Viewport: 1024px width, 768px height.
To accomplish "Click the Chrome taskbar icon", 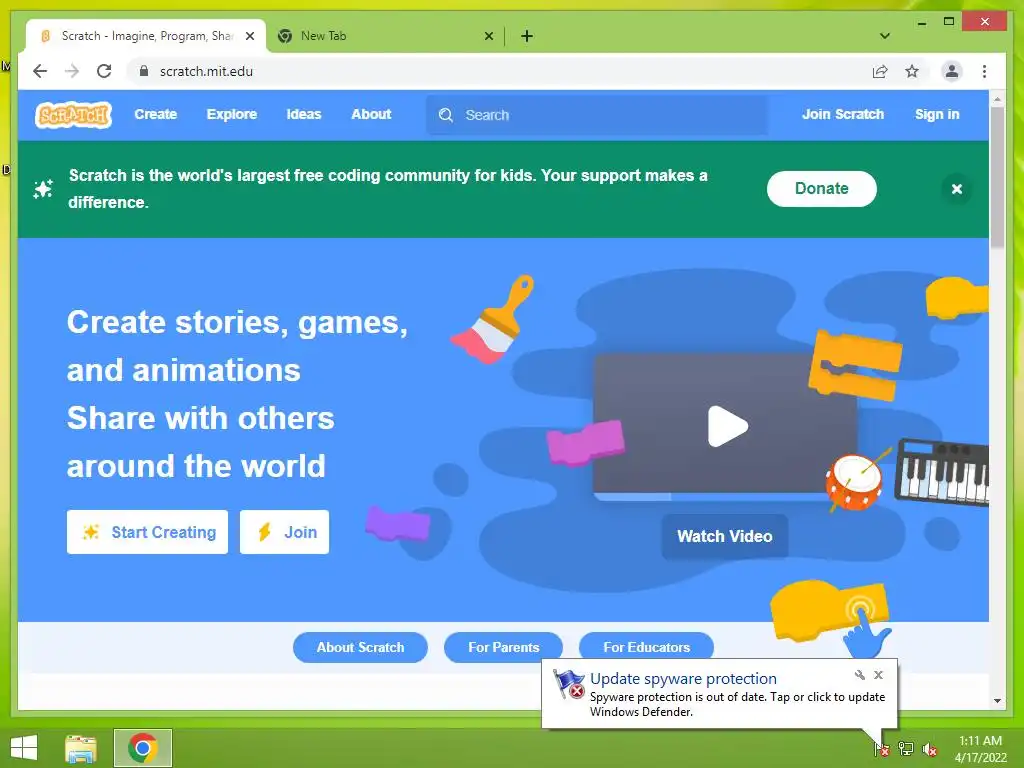I will tap(143, 748).
